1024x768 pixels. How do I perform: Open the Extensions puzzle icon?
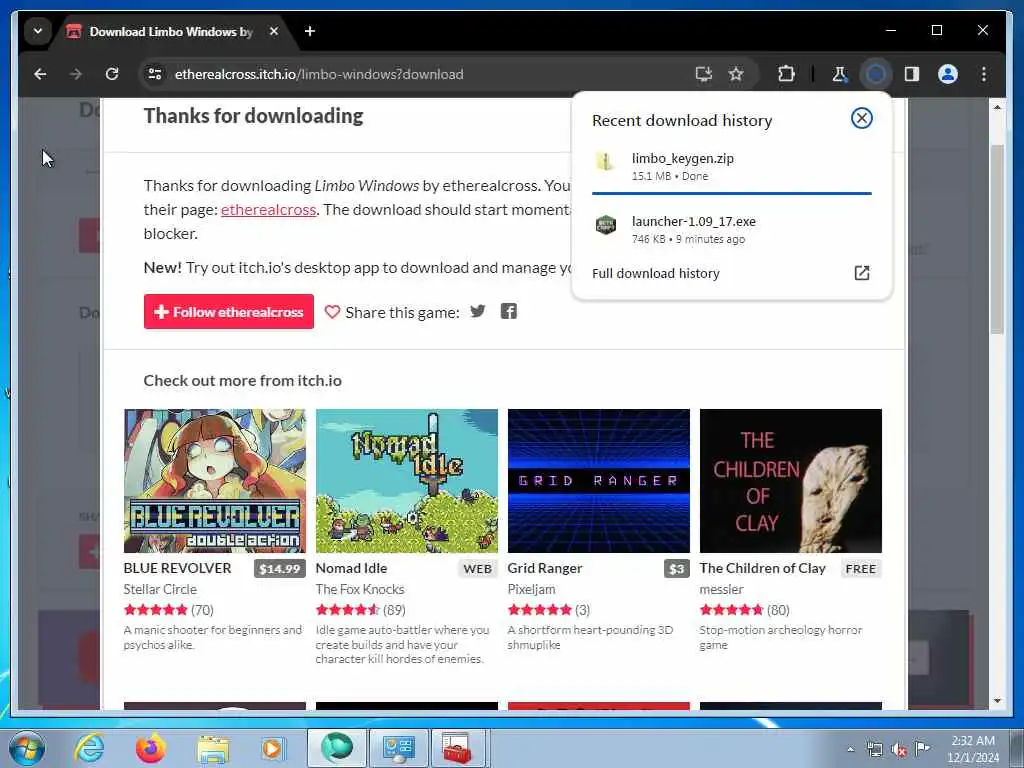[786, 74]
